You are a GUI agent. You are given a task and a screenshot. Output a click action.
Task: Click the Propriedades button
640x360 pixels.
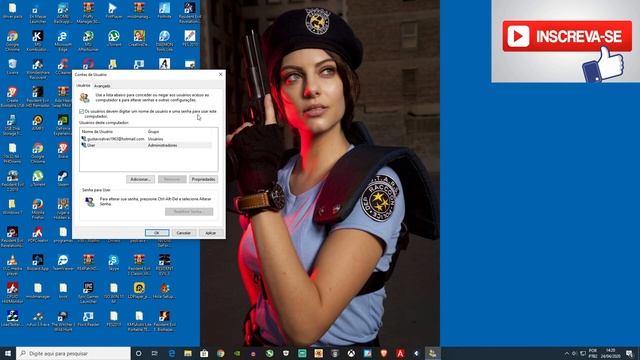point(203,179)
